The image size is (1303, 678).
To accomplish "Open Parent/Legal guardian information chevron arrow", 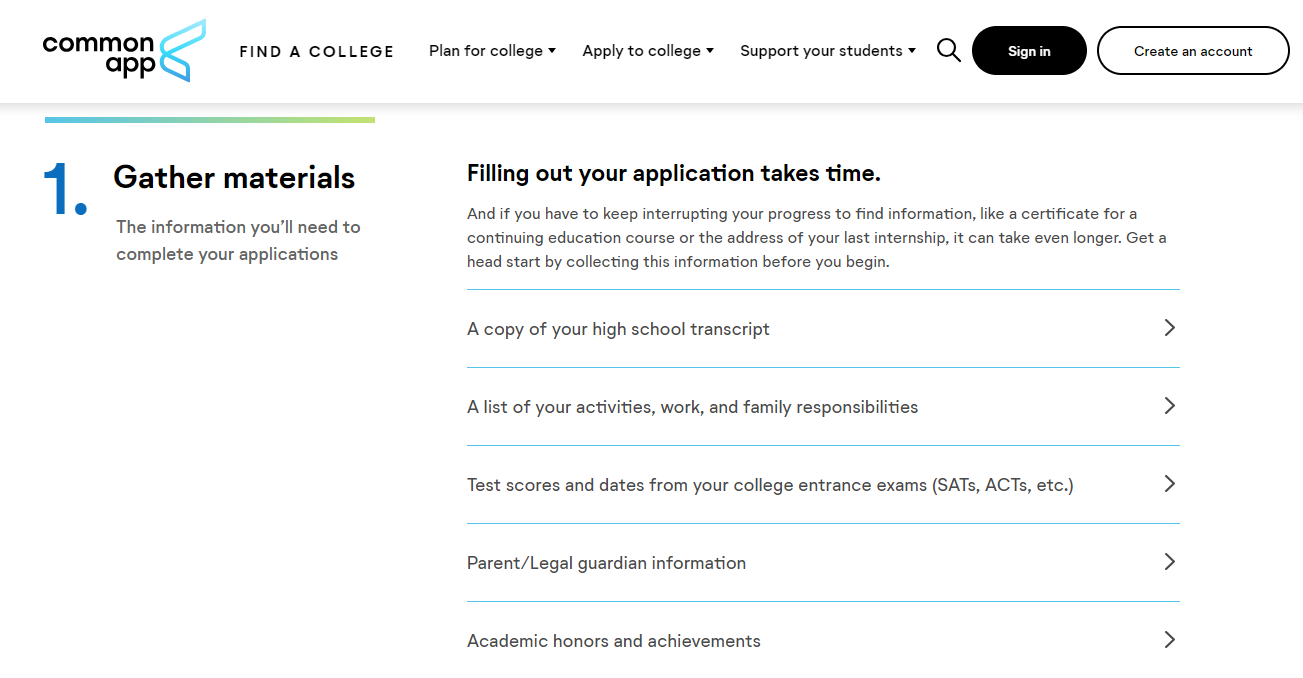I will (1169, 562).
